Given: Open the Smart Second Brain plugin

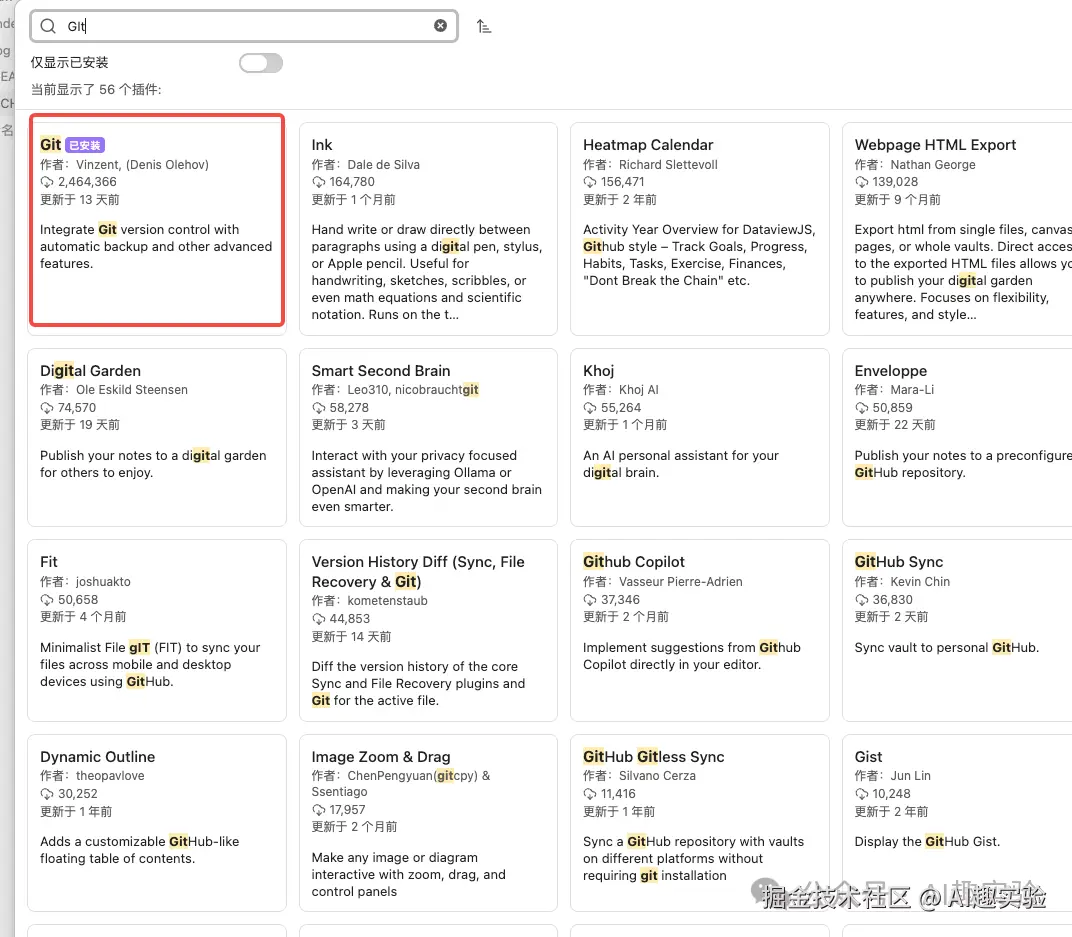Looking at the screenshot, I should pos(428,437).
